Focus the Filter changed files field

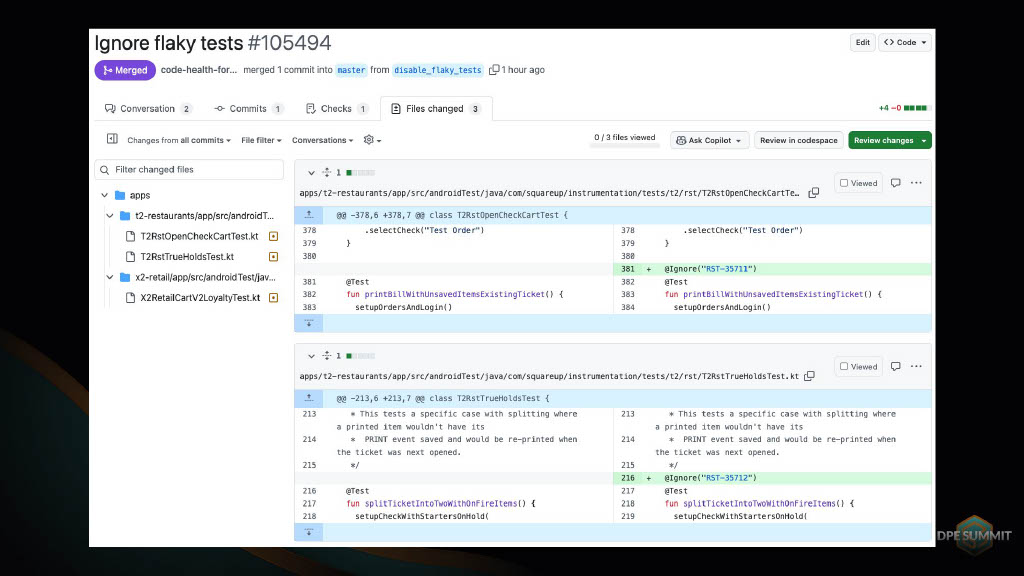point(189,170)
